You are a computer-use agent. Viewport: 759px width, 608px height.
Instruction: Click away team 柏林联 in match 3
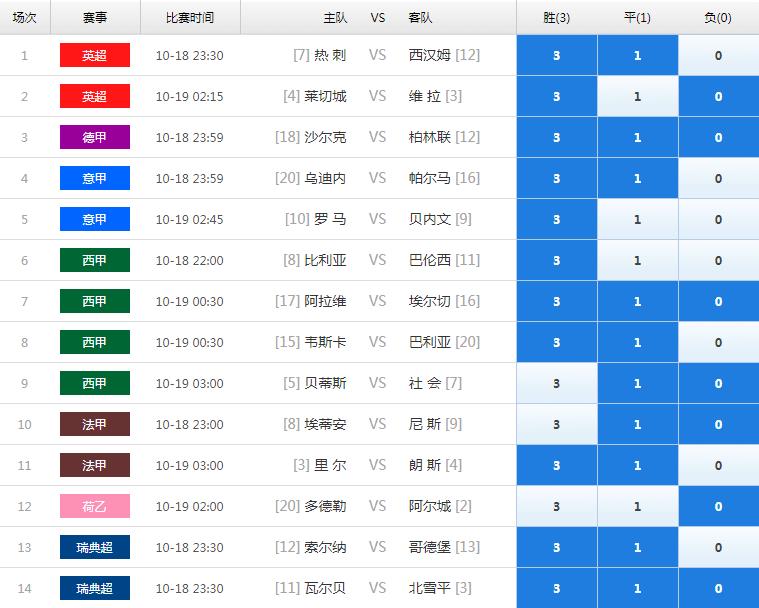430,137
